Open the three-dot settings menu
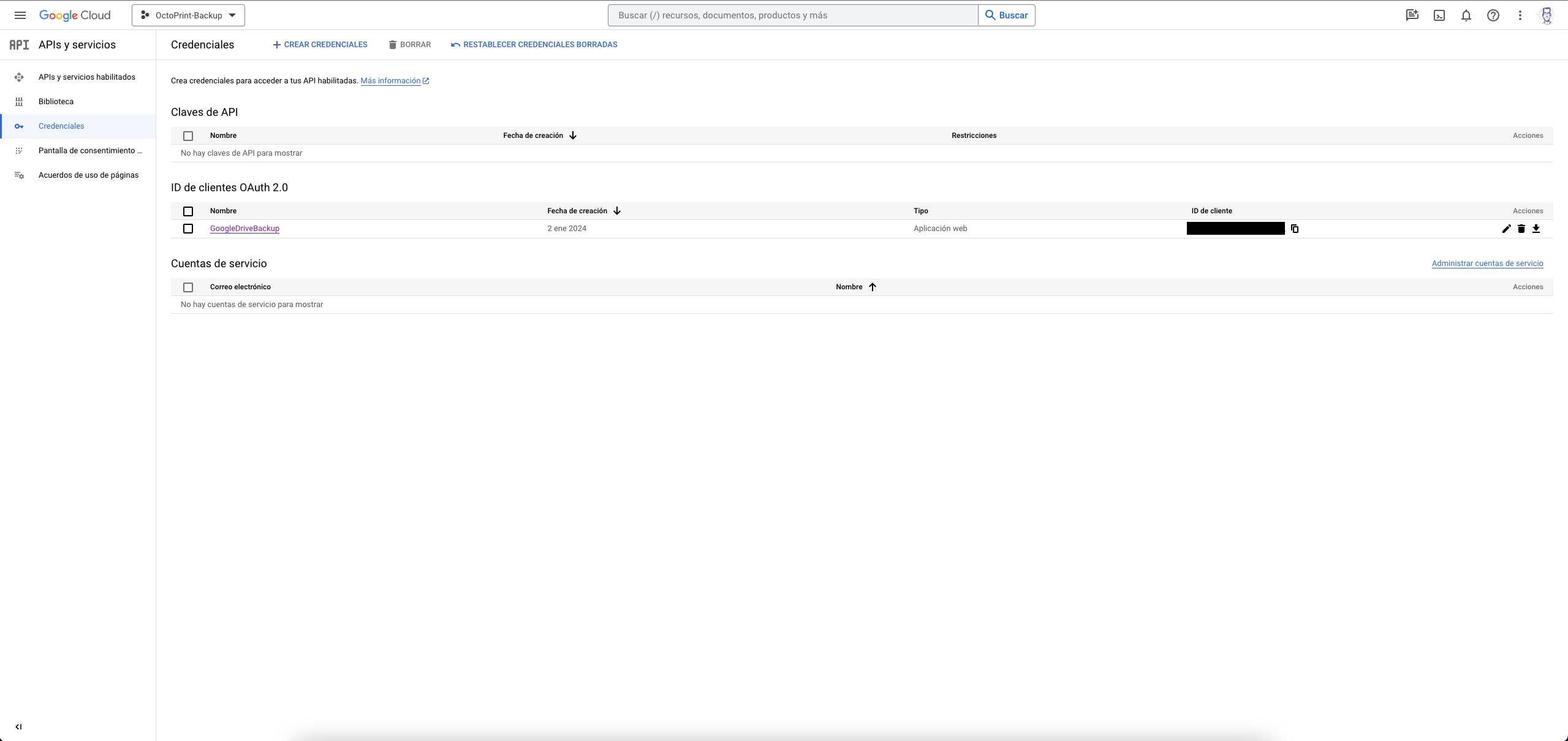Viewport: 1568px width, 741px height. click(x=1520, y=15)
